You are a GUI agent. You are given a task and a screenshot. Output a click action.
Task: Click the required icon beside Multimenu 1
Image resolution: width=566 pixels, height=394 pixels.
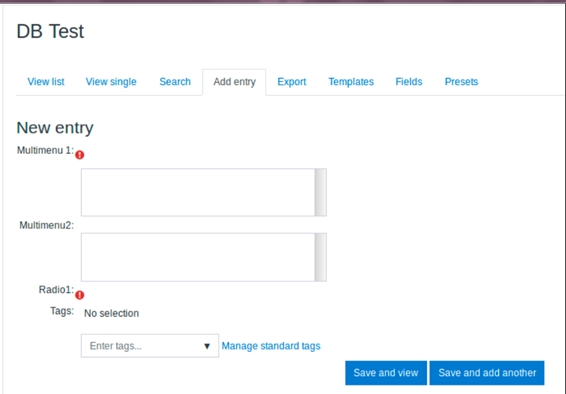[80, 155]
